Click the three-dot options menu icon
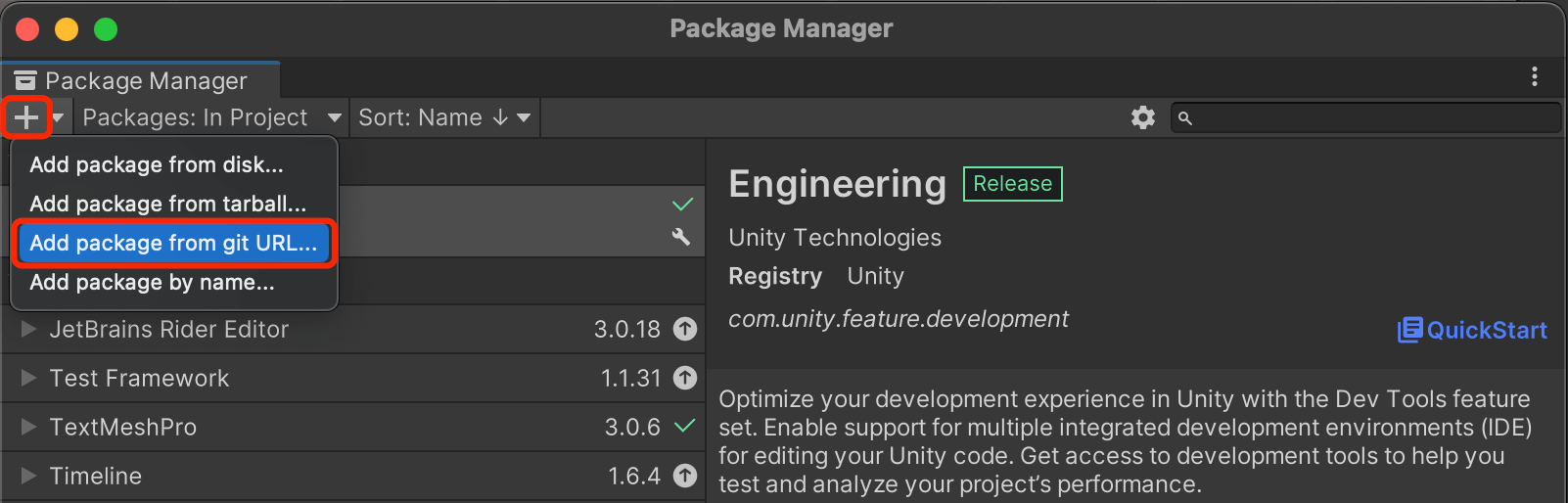The image size is (1568, 503). [x=1534, y=76]
